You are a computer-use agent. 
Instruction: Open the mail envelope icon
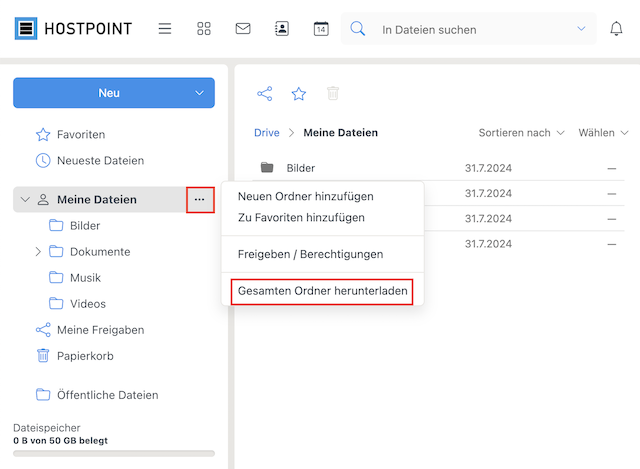point(243,29)
